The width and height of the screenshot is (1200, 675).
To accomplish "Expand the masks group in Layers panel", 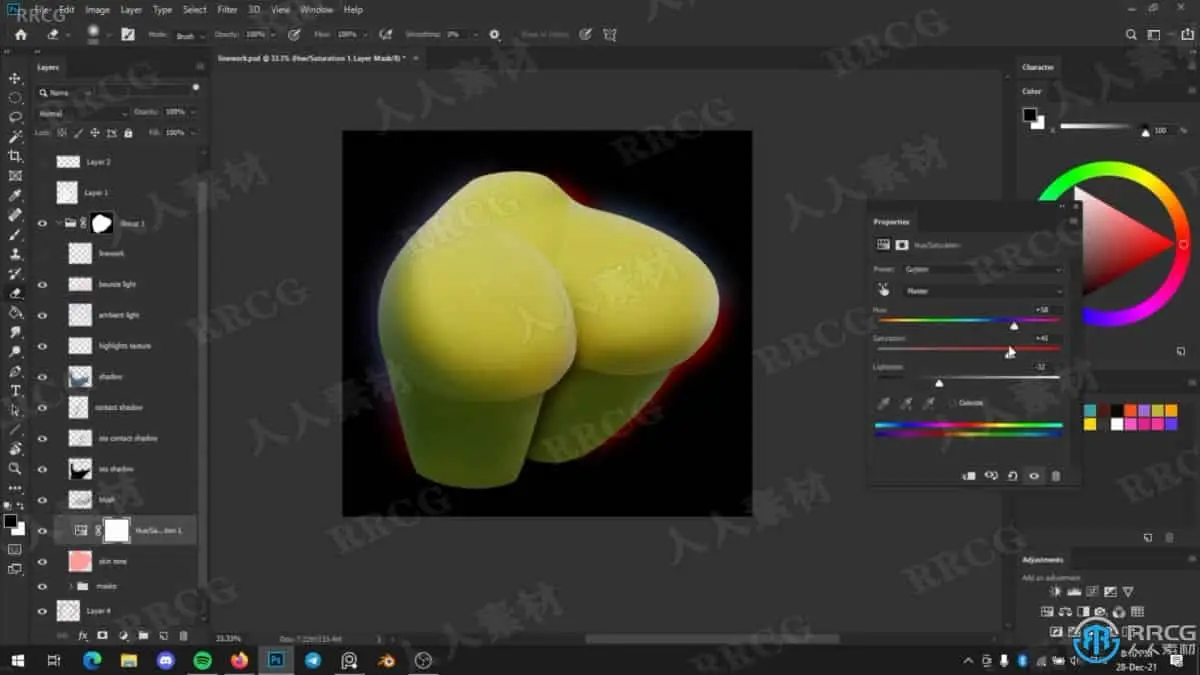I will 70,586.
